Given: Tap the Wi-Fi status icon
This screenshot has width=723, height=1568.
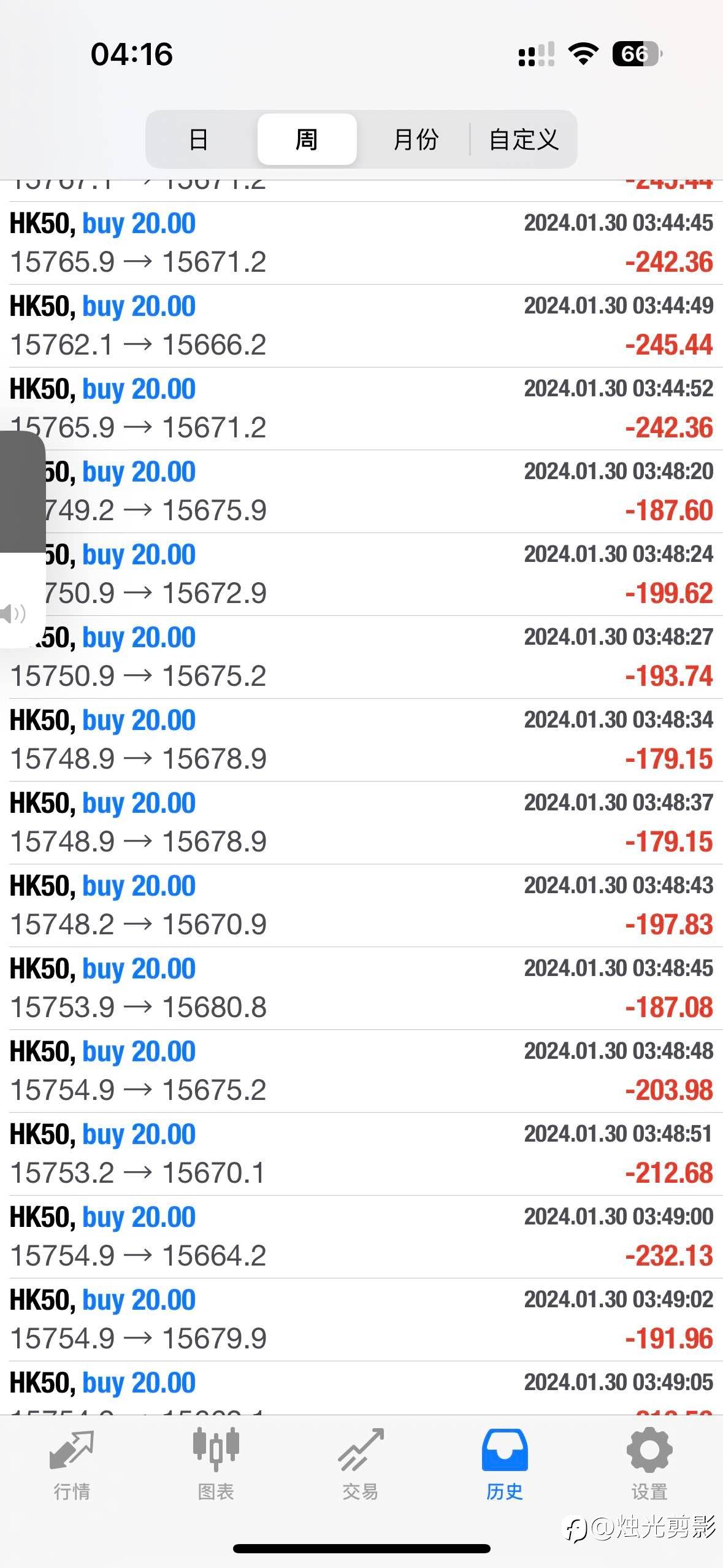Looking at the screenshot, I should (x=583, y=54).
